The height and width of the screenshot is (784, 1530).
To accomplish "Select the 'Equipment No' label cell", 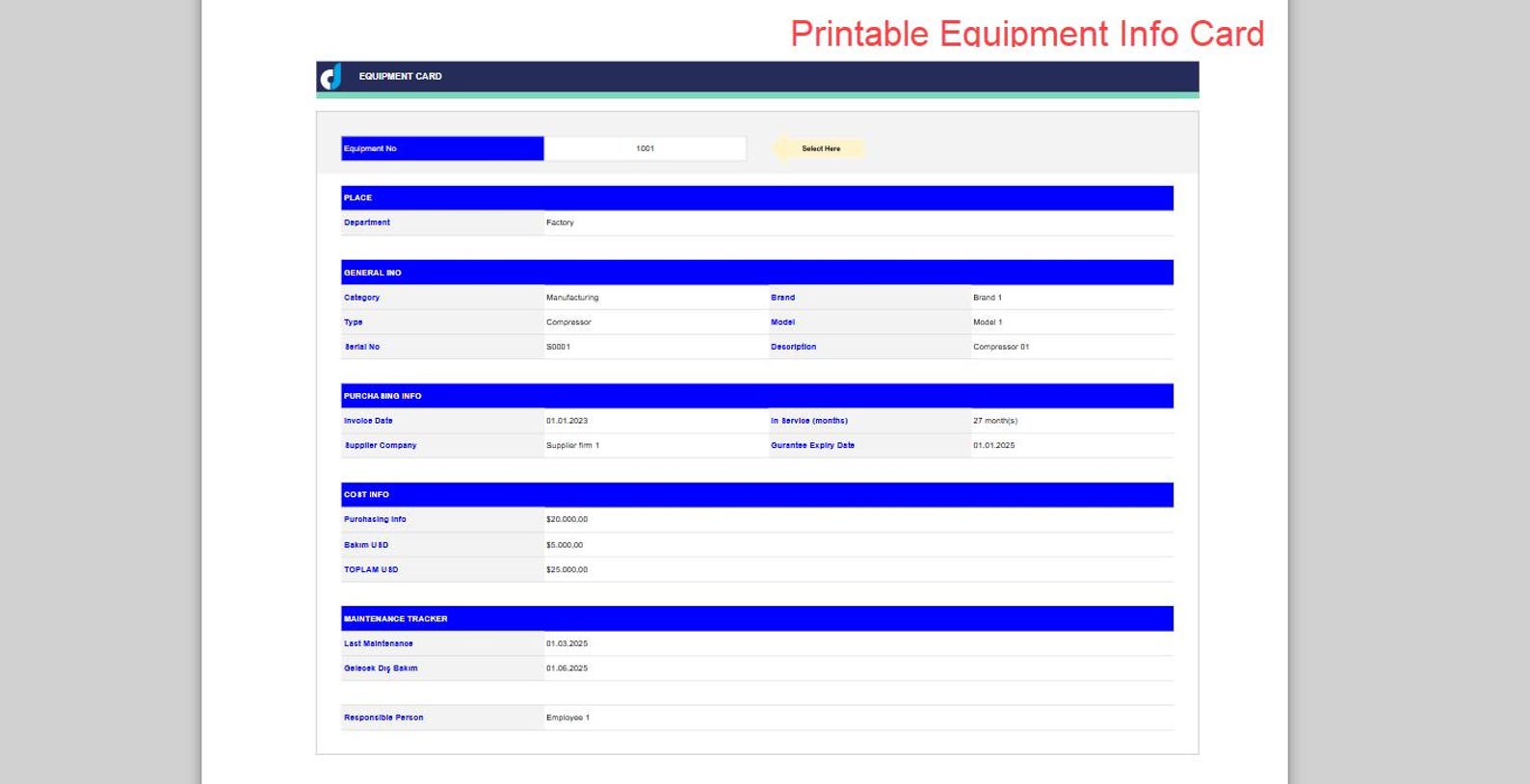I will pyautogui.click(x=442, y=148).
